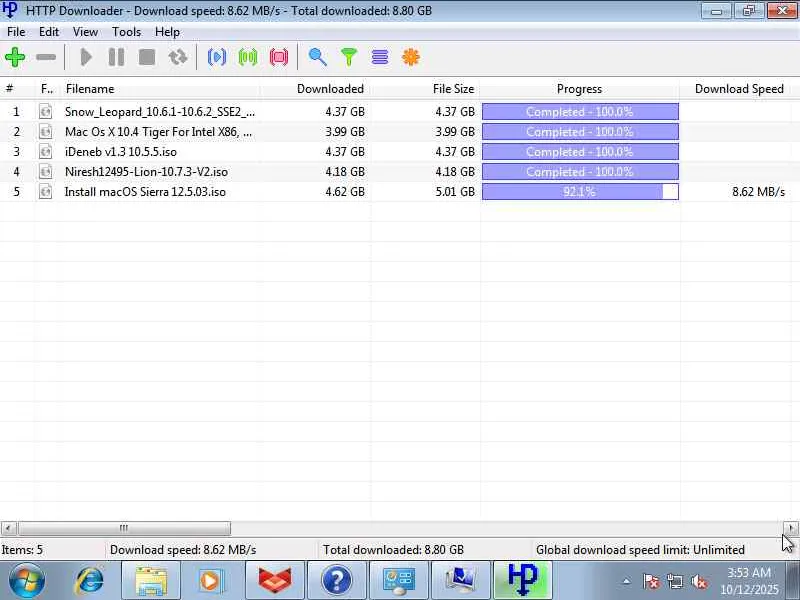The image size is (800, 600).
Task: Sort by the Filename column header
Action: [x=161, y=89]
